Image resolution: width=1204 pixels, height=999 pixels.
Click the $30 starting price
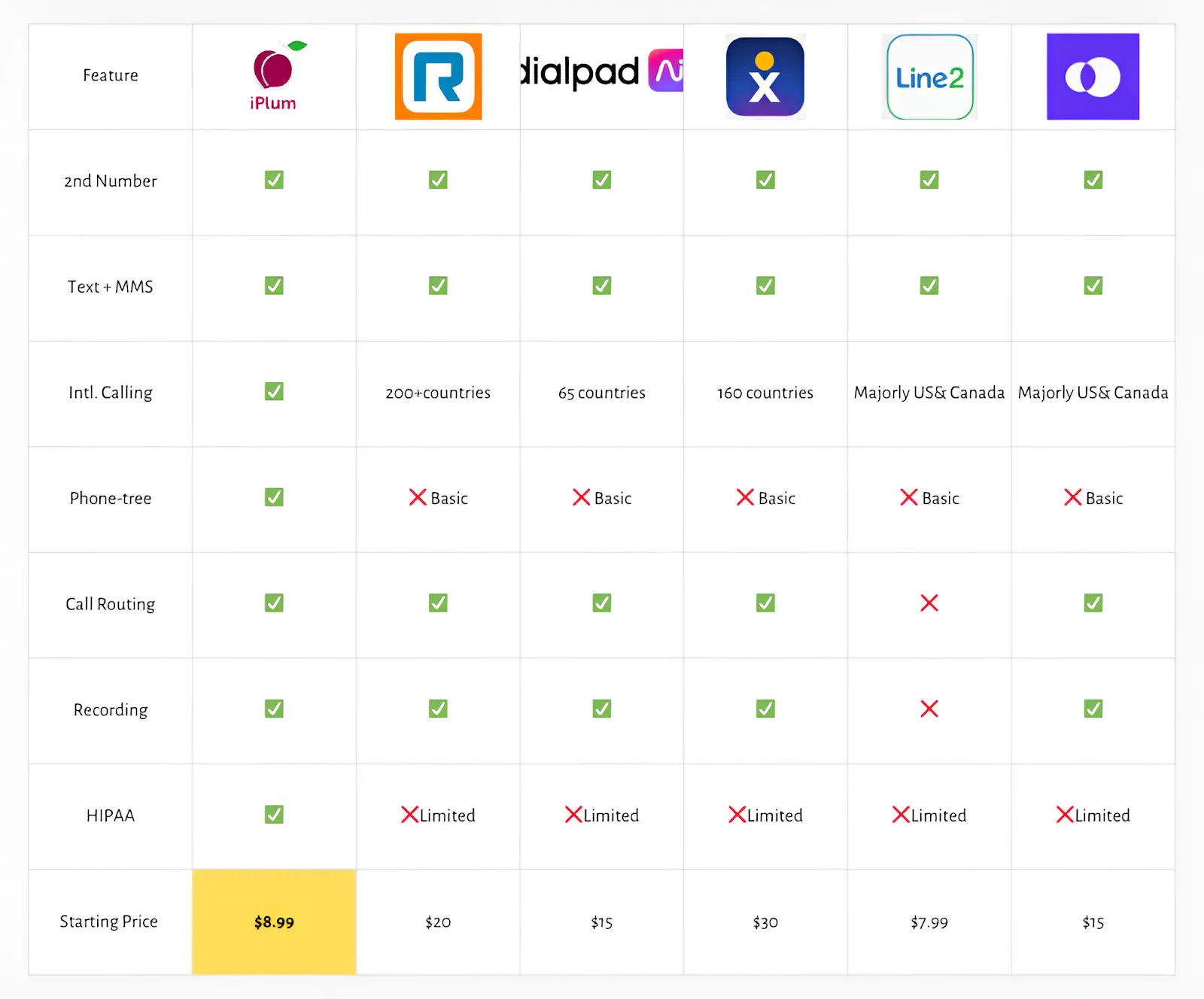click(765, 922)
